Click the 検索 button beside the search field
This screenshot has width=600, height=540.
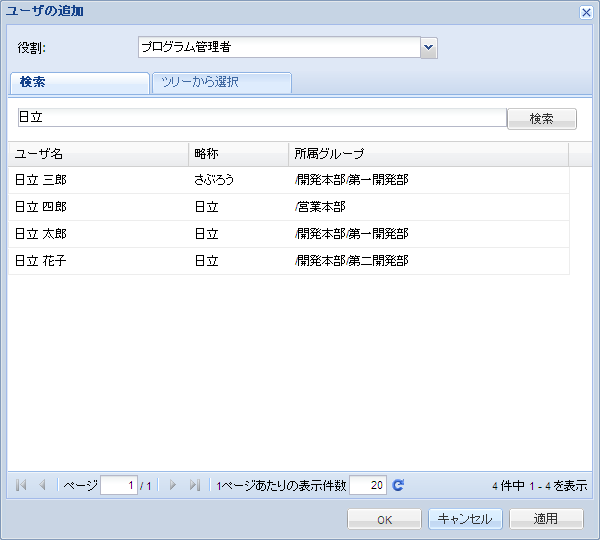pyautogui.click(x=542, y=119)
